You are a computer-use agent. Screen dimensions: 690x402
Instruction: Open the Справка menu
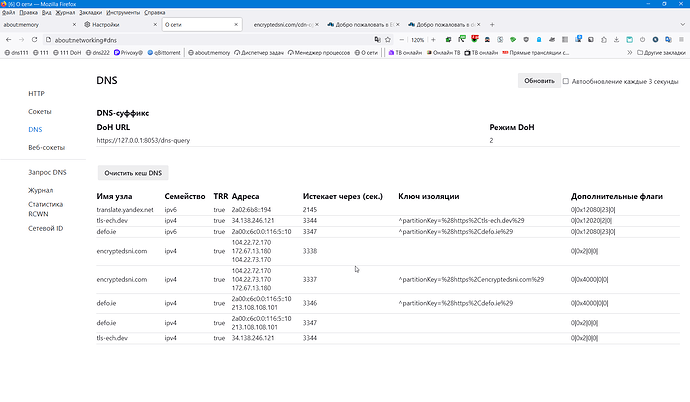tap(154, 12)
